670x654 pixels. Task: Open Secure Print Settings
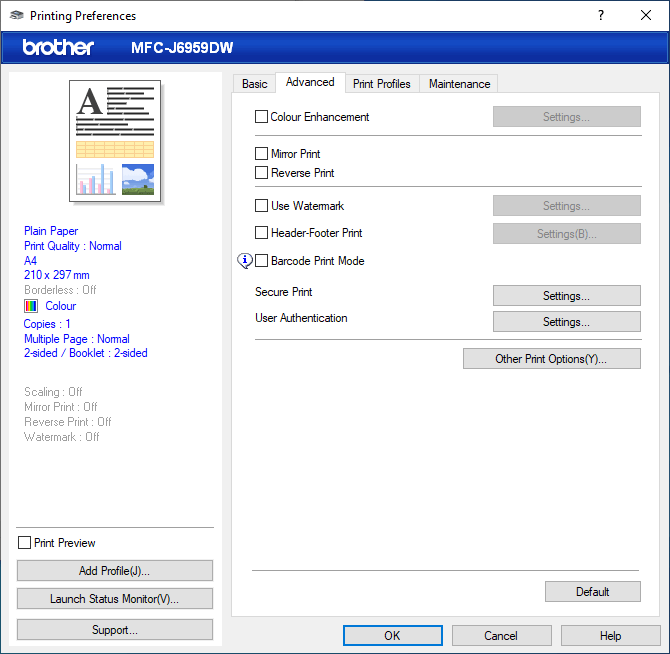566,296
